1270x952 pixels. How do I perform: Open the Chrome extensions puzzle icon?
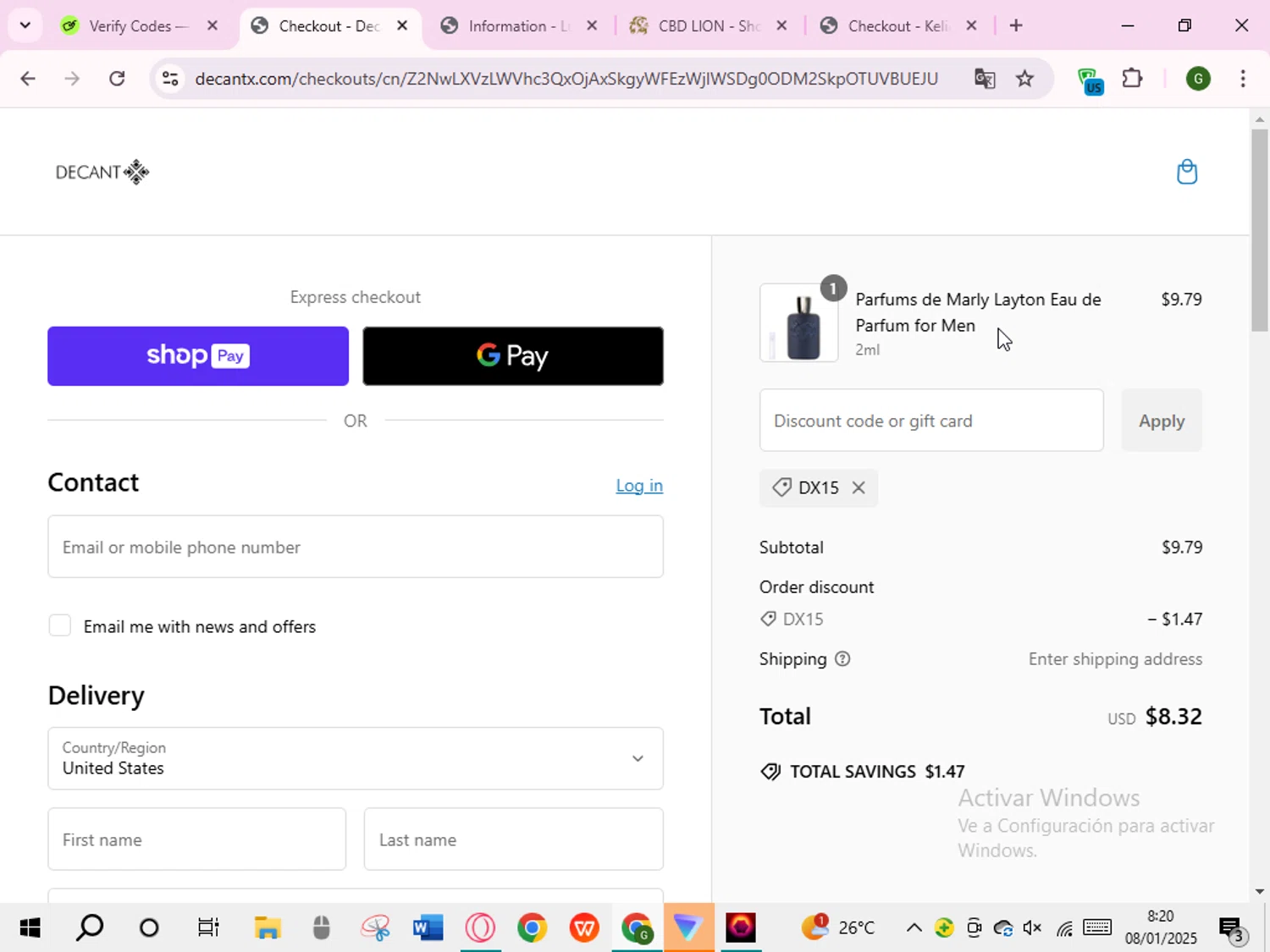(1132, 79)
